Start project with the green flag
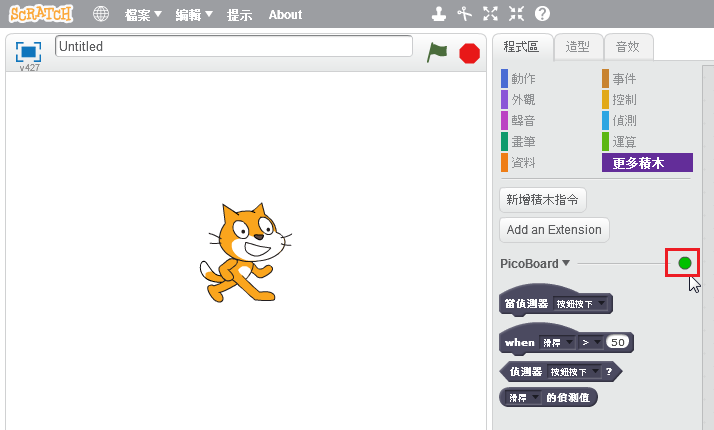714x430 pixels. click(437, 52)
